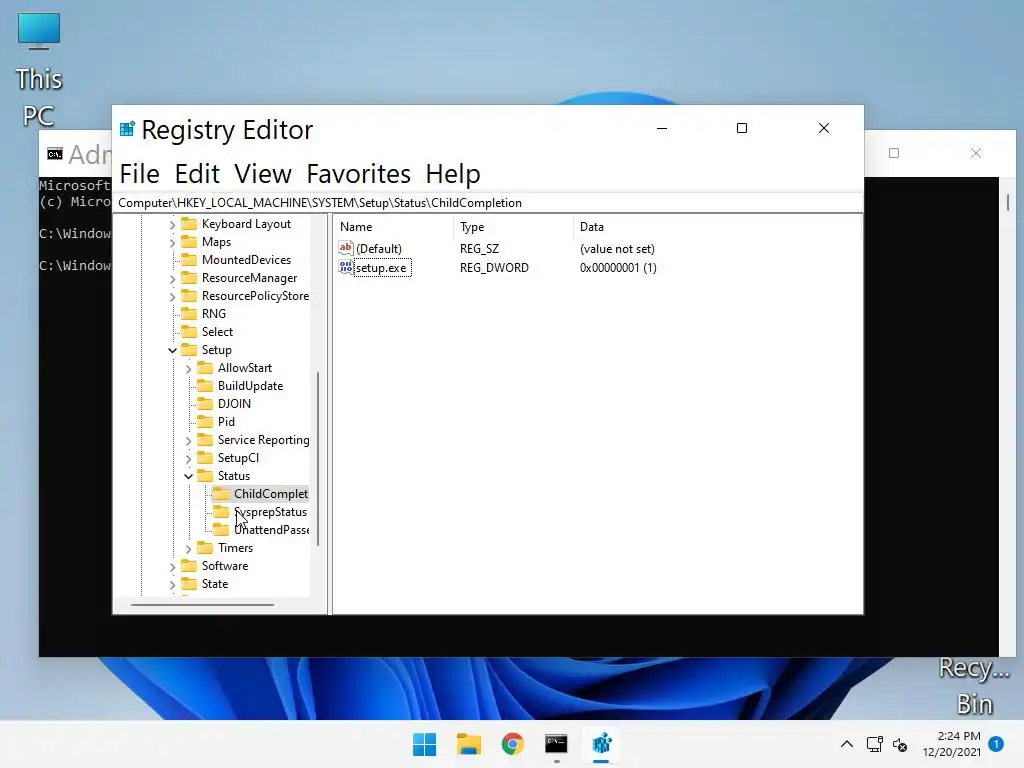Screen dimensions: 1024x768
Task: Select the Select key folder icon
Action: point(189,332)
